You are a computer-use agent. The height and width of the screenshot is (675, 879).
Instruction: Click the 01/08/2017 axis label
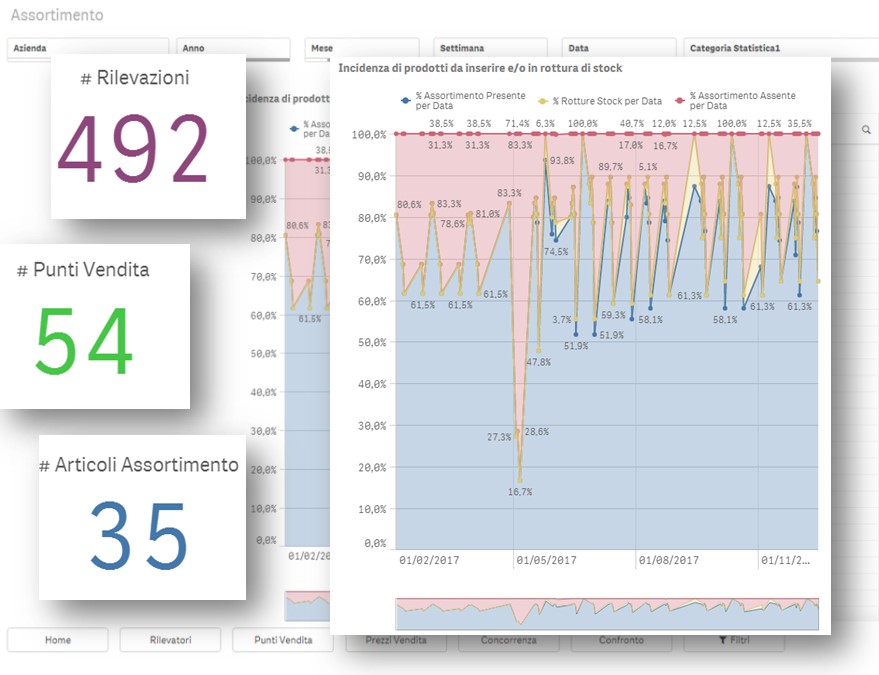pos(668,560)
